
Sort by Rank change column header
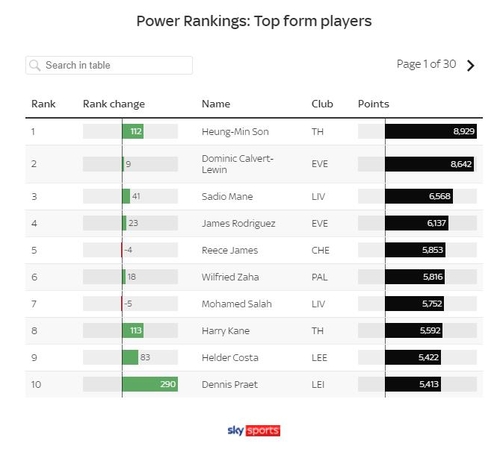tap(114, 104)
